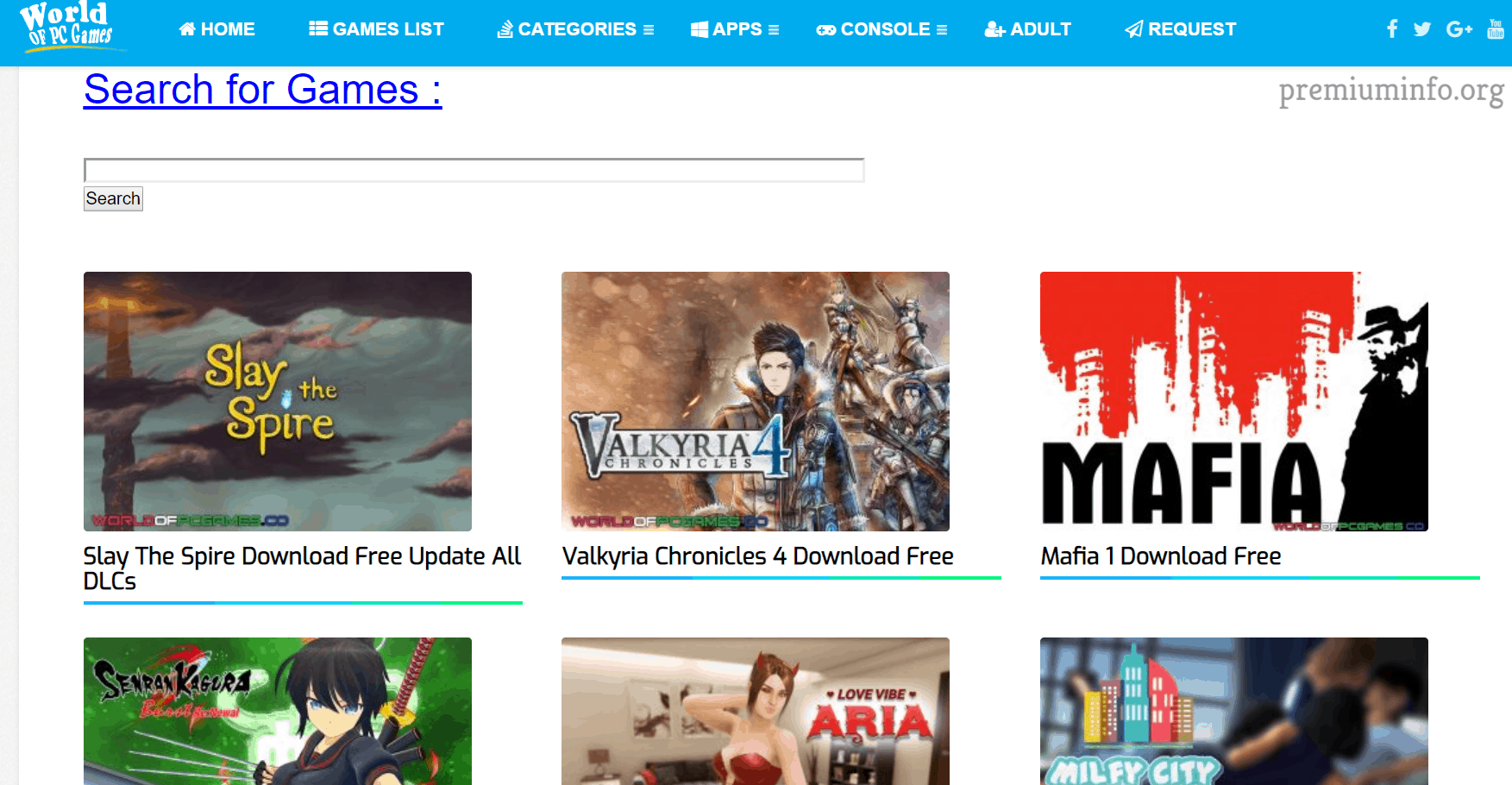Open the Twitter social icon
This screenshot has height=785, width=1512.
(x=1422, y=29)
